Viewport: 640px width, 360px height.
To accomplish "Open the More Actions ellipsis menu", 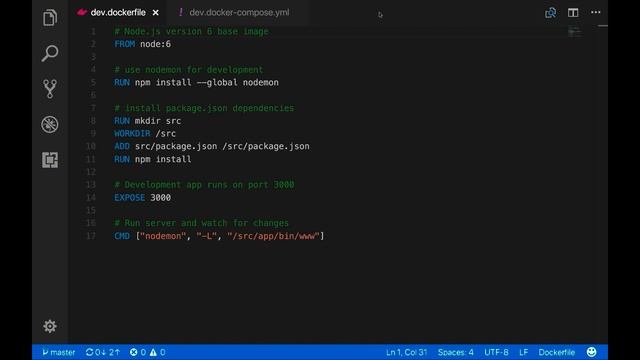I will tap(596, 12).
